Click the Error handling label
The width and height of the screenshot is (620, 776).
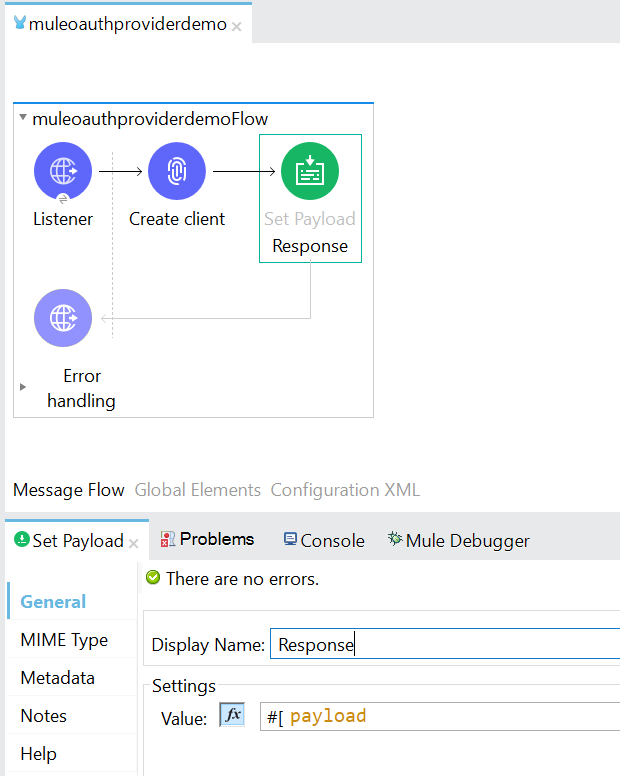pos(82,388)
